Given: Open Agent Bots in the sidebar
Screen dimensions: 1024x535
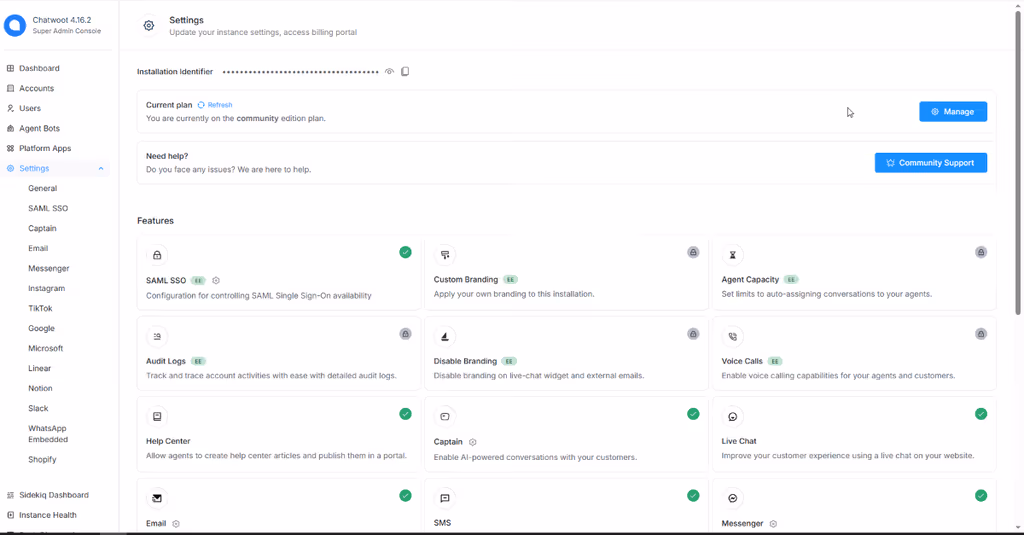Looking at the screenshot, I should 39,129.
